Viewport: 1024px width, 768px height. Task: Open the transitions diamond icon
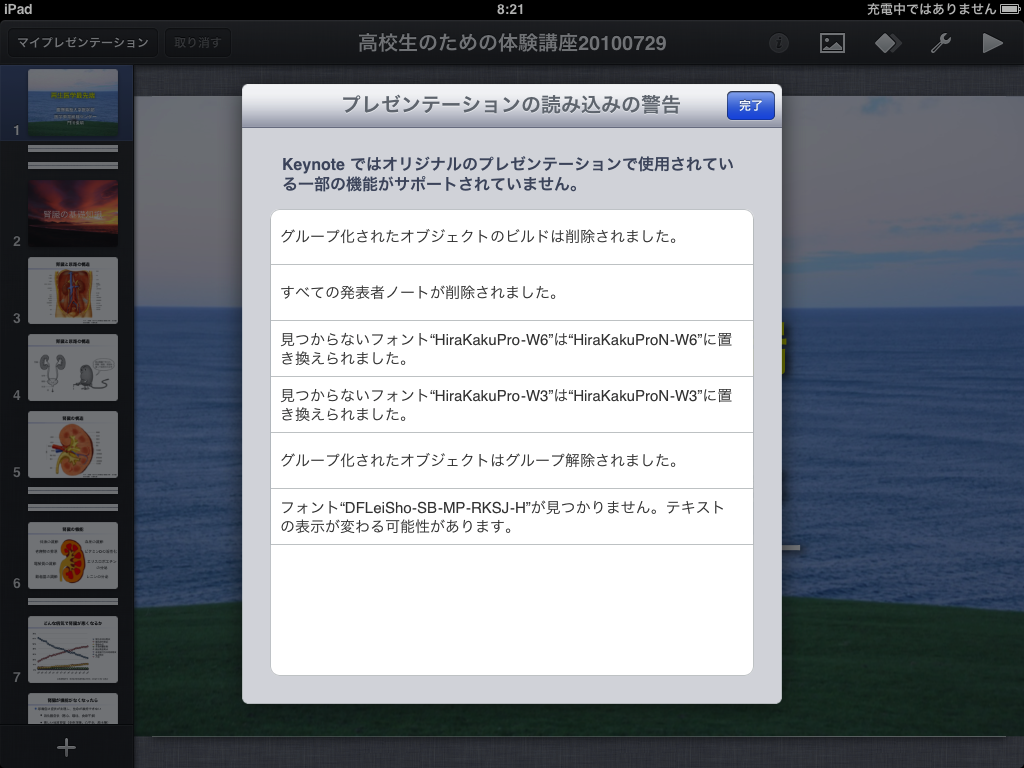point(887,43)
